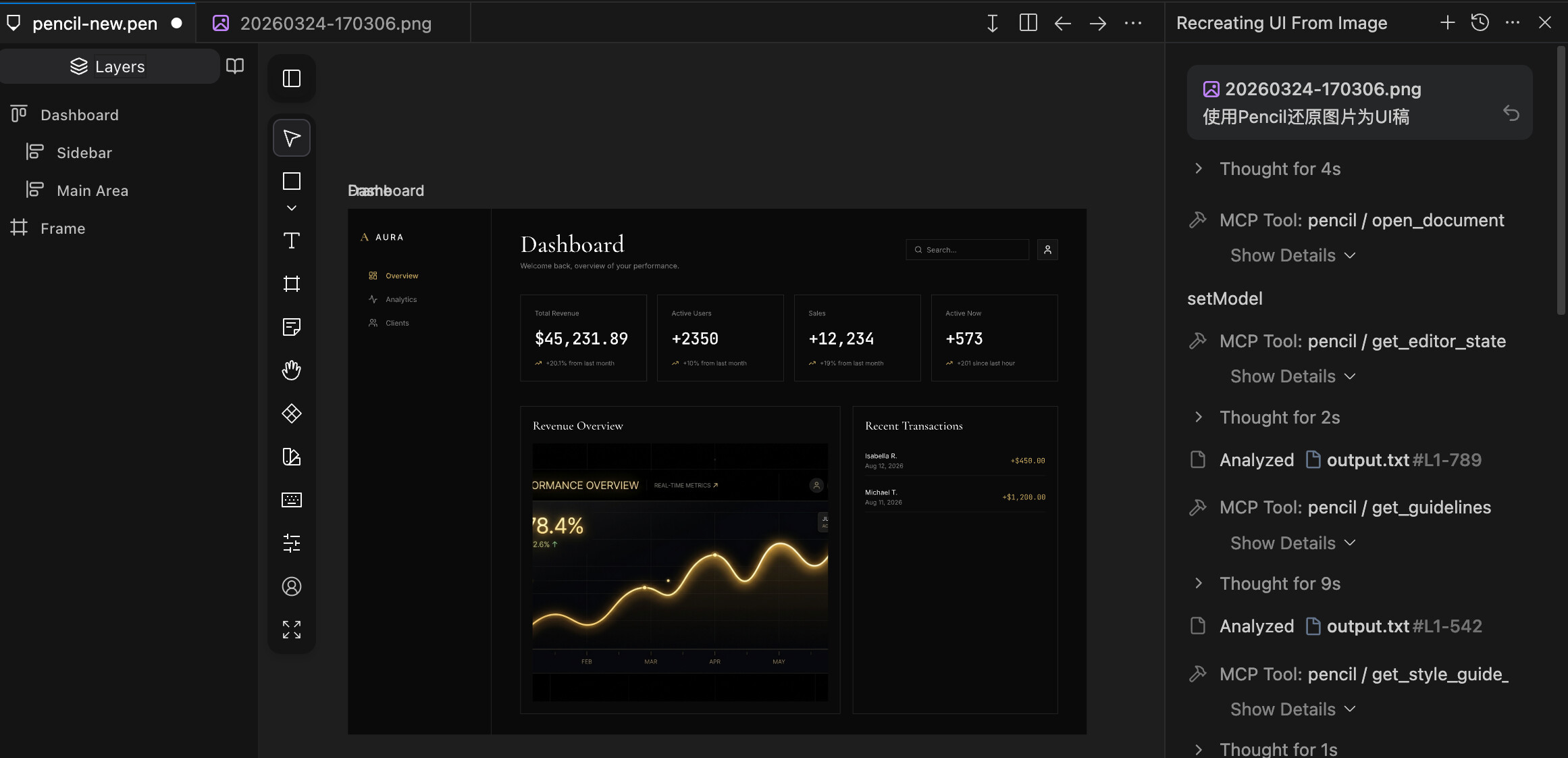Click the chat panel vertical scrollbar
Screen dimensions: 1568x758
[1561, 181]
